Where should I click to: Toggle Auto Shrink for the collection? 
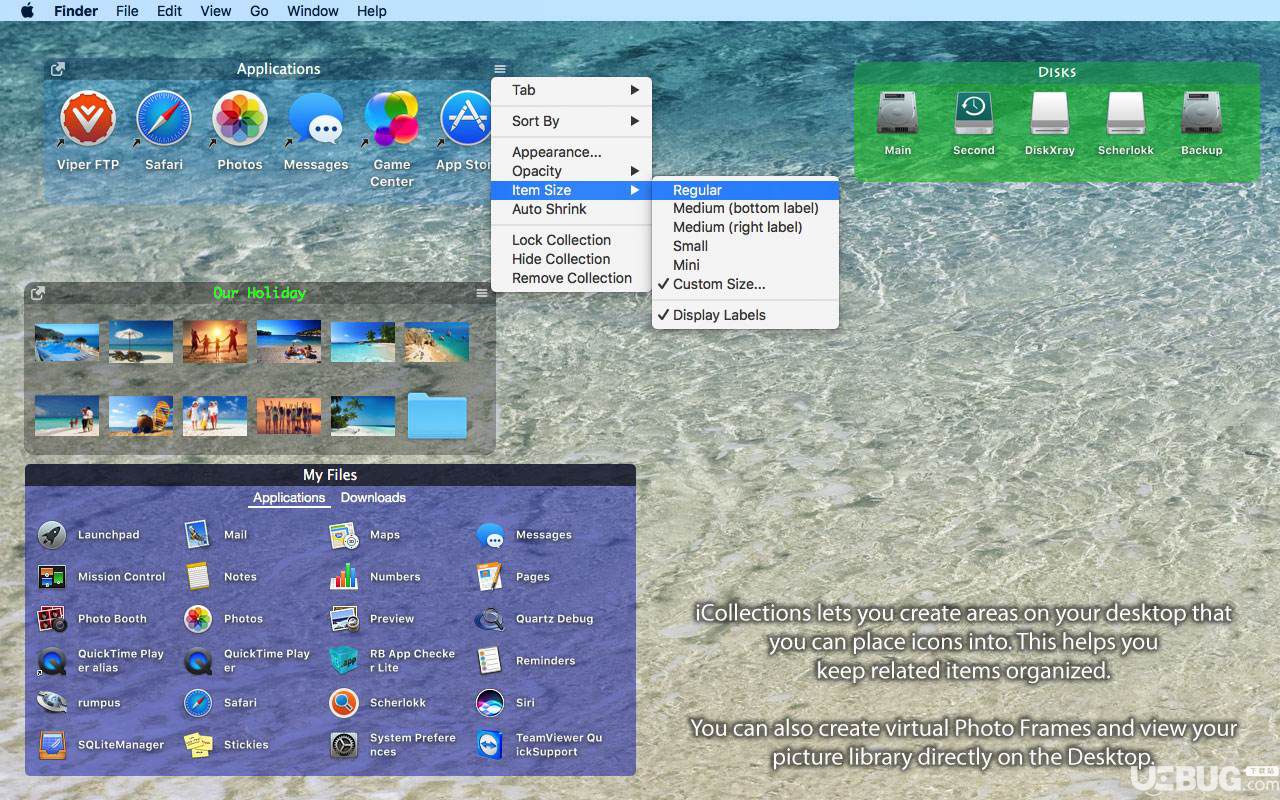point(571,209)
